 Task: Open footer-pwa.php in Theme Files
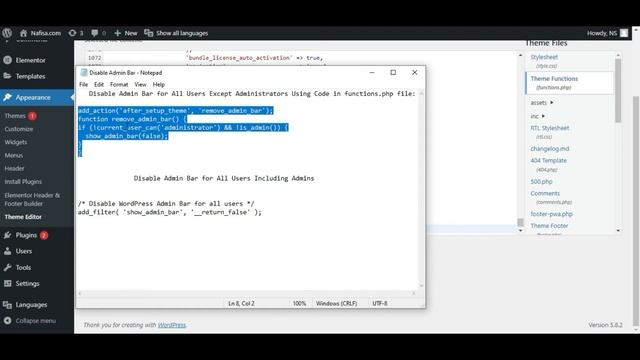click(551, 214)
